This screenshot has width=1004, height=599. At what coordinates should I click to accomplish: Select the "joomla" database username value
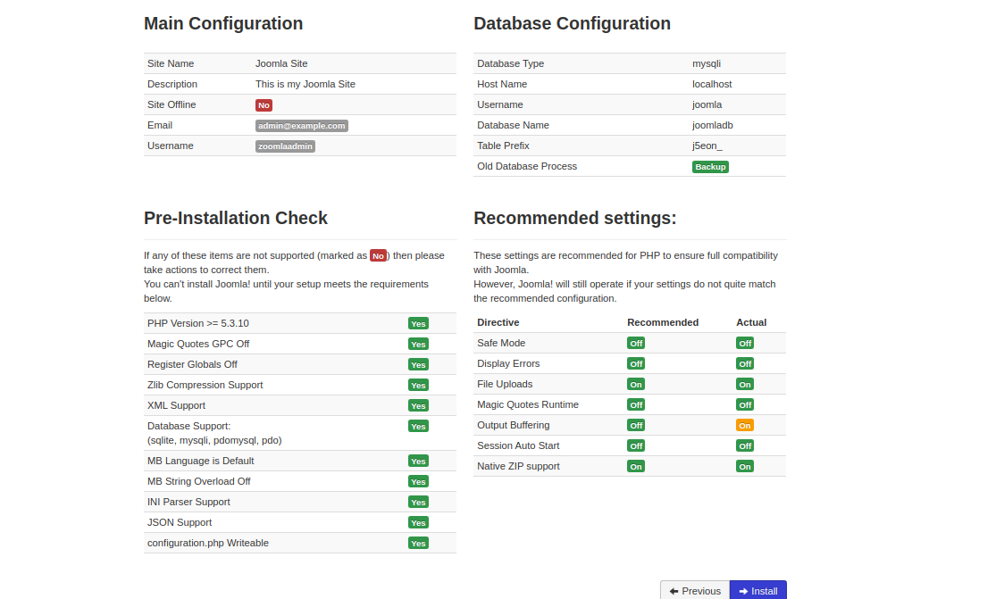pos(707,104)
